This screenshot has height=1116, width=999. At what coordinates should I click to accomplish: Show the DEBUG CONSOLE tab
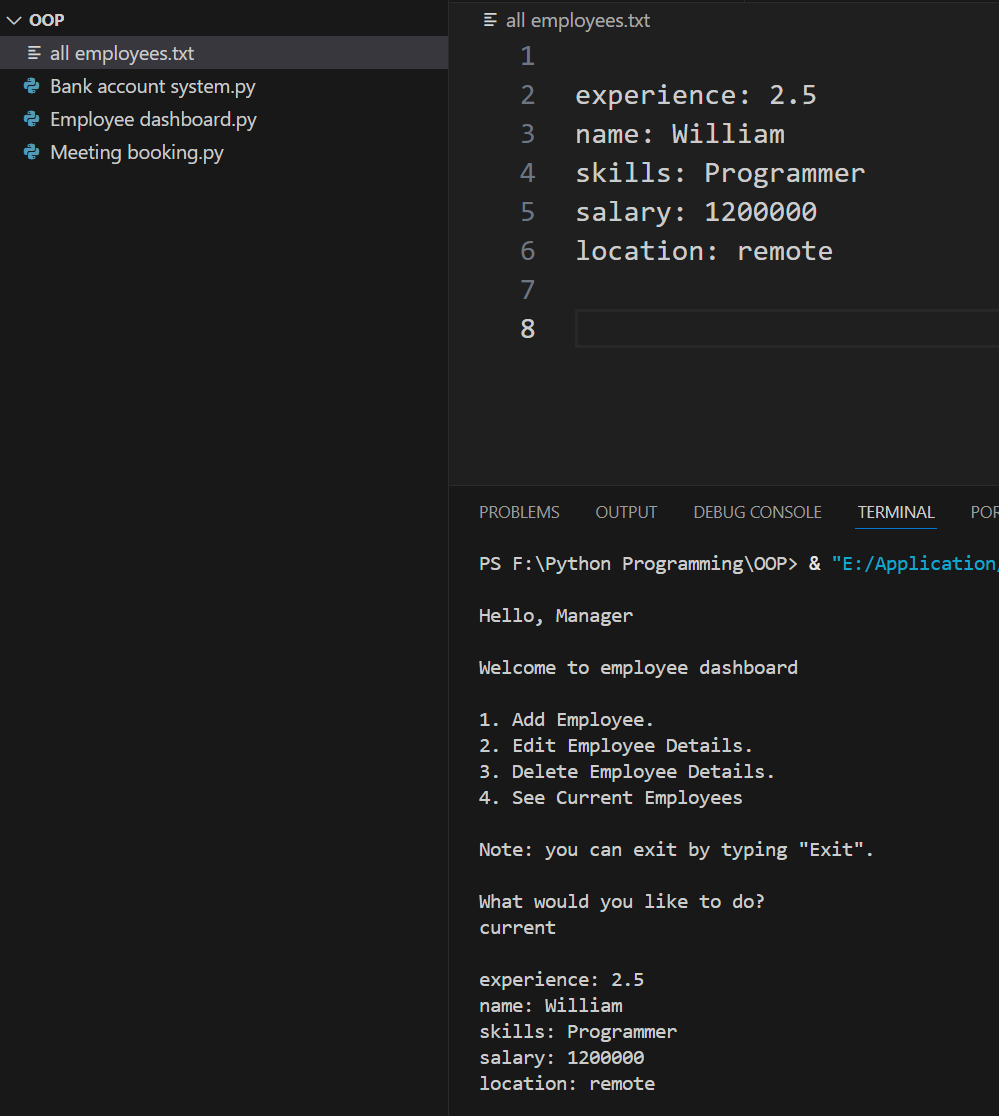coord(757,512)
